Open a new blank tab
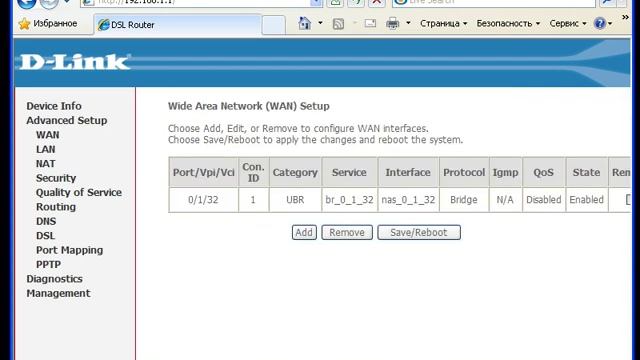Image resolution: width=640 pixels, height=360 pixels. coord(273,25)
